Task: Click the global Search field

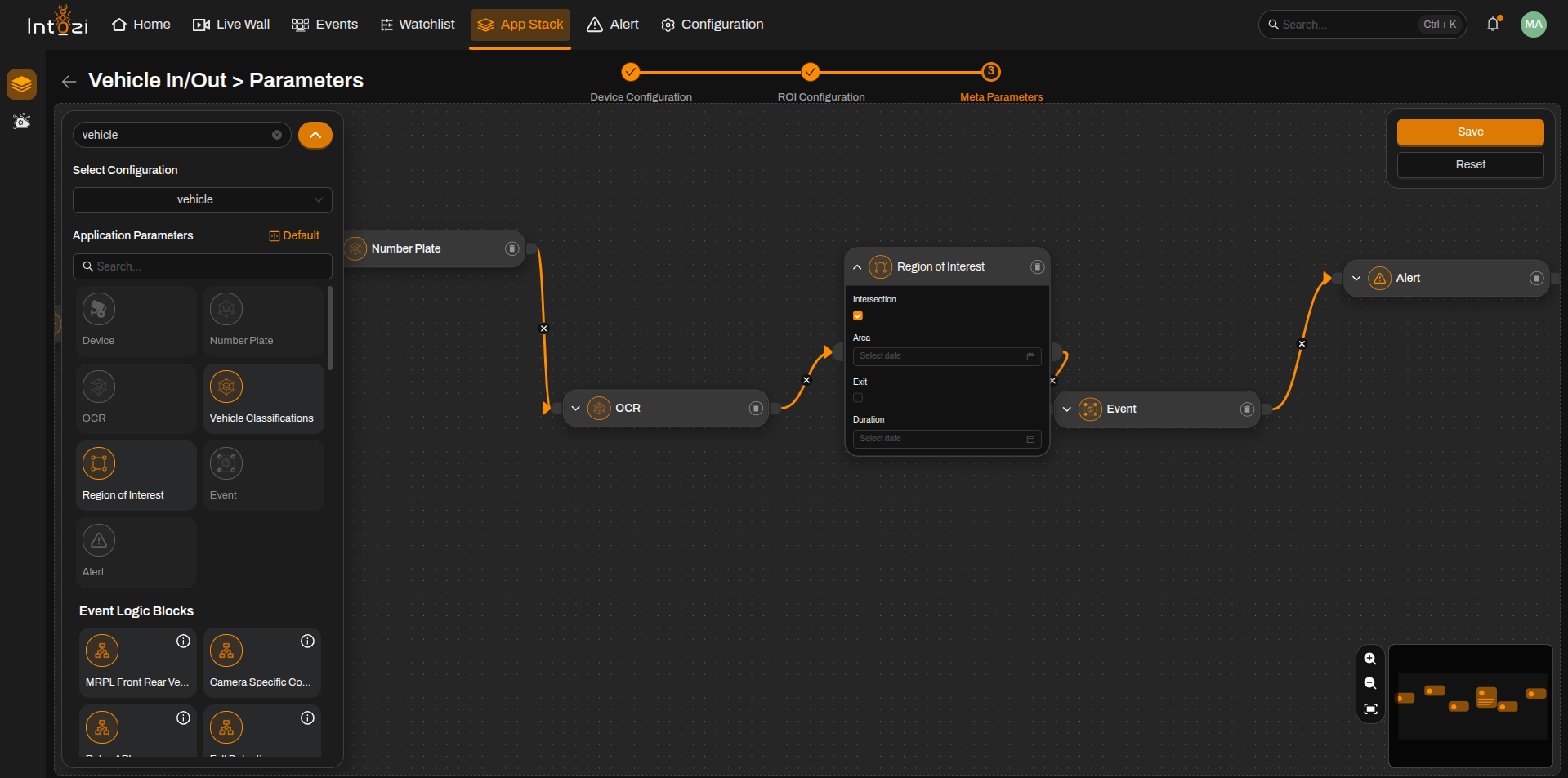Action: pos(1362,25)
